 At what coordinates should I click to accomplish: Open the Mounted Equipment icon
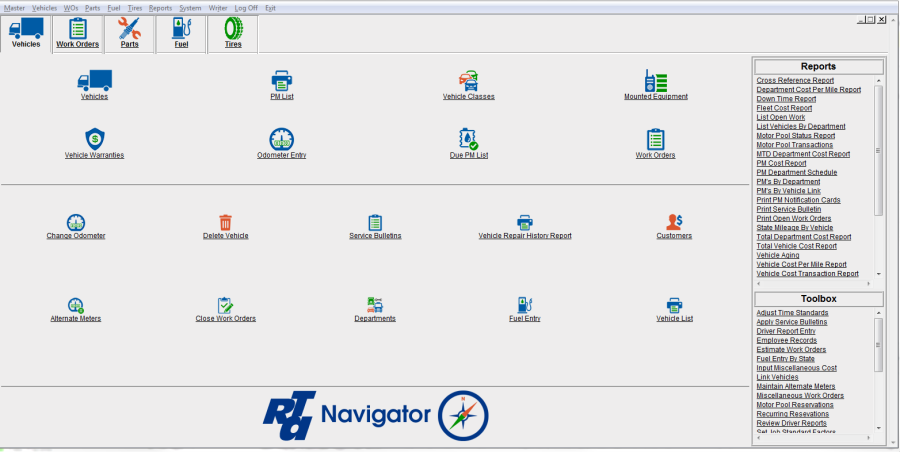[x=655, y=80]
